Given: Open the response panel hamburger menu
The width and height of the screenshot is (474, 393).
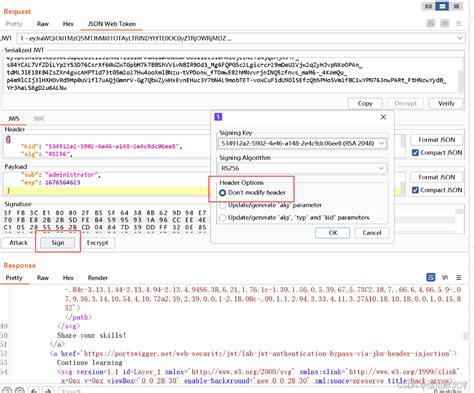Looking at the screenshot, I should pos(459,277).
